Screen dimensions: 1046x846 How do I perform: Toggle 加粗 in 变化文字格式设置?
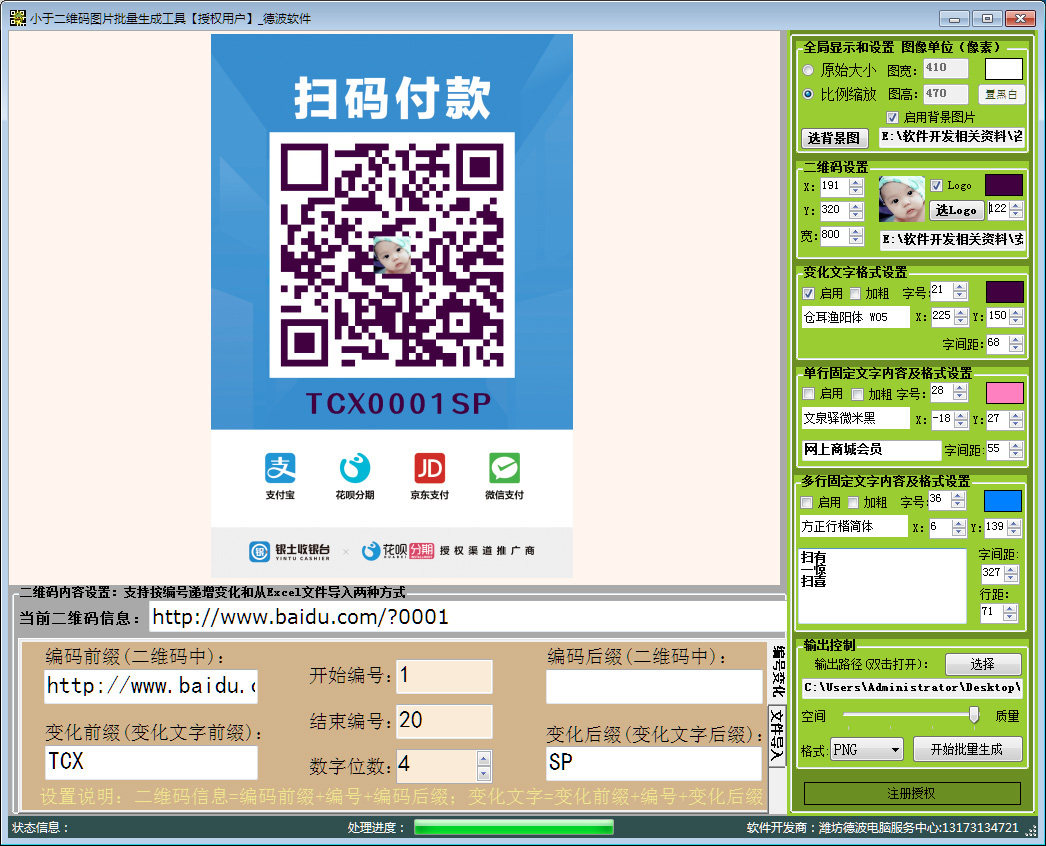click(x=855, y=294)
